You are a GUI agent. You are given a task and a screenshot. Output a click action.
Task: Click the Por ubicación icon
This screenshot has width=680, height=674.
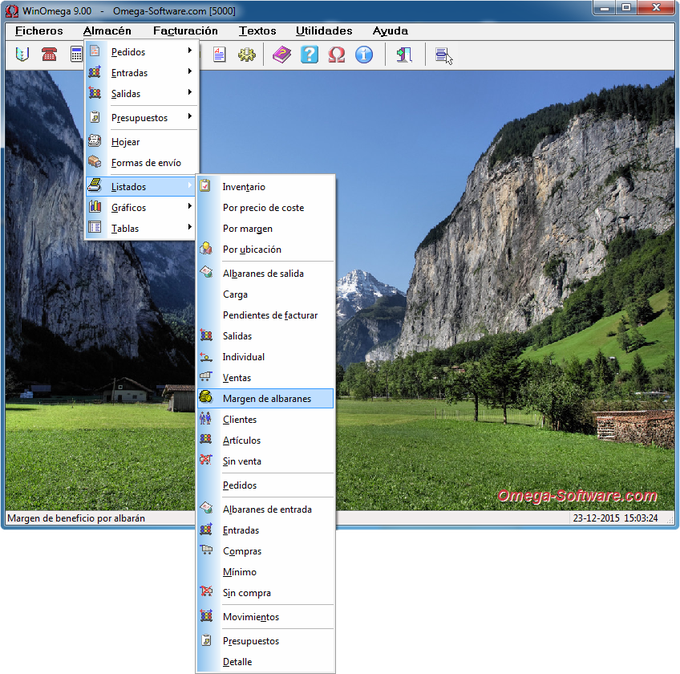pyautogui.click(x=206, y=249)
